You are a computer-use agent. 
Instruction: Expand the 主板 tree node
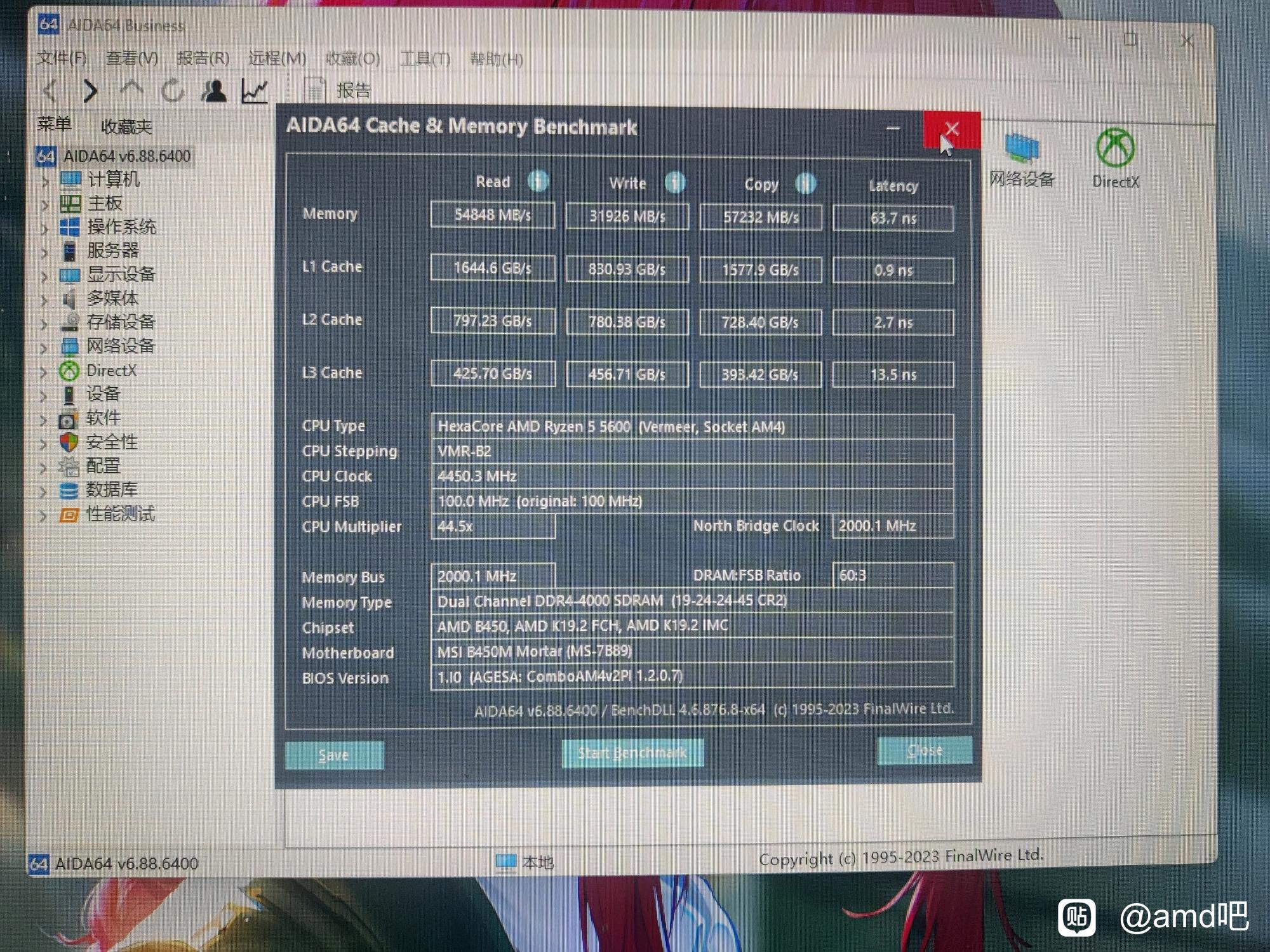coord(44,206)
